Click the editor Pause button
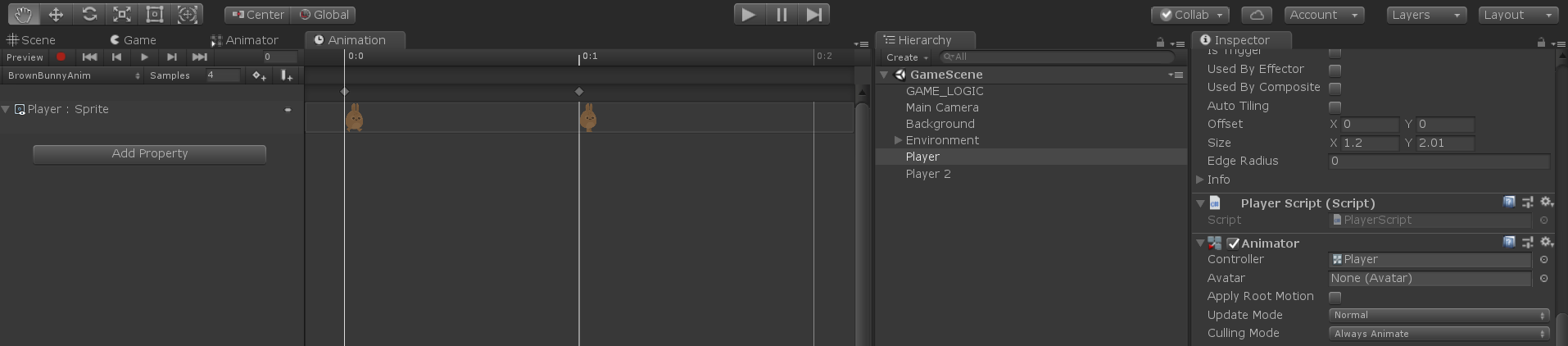 [x=781, y=14]
